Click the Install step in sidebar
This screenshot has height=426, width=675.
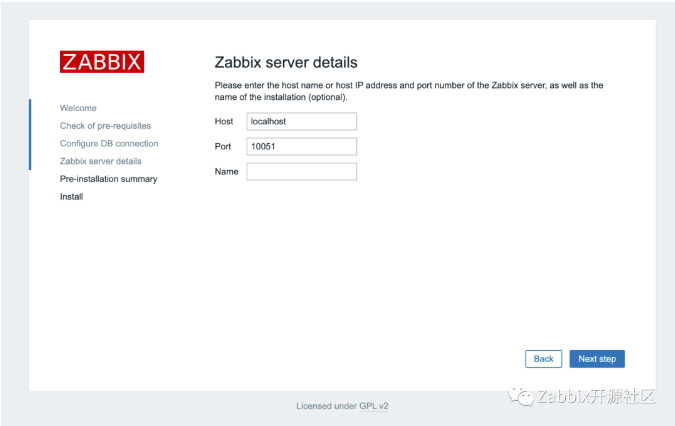[x=71, y=197]
